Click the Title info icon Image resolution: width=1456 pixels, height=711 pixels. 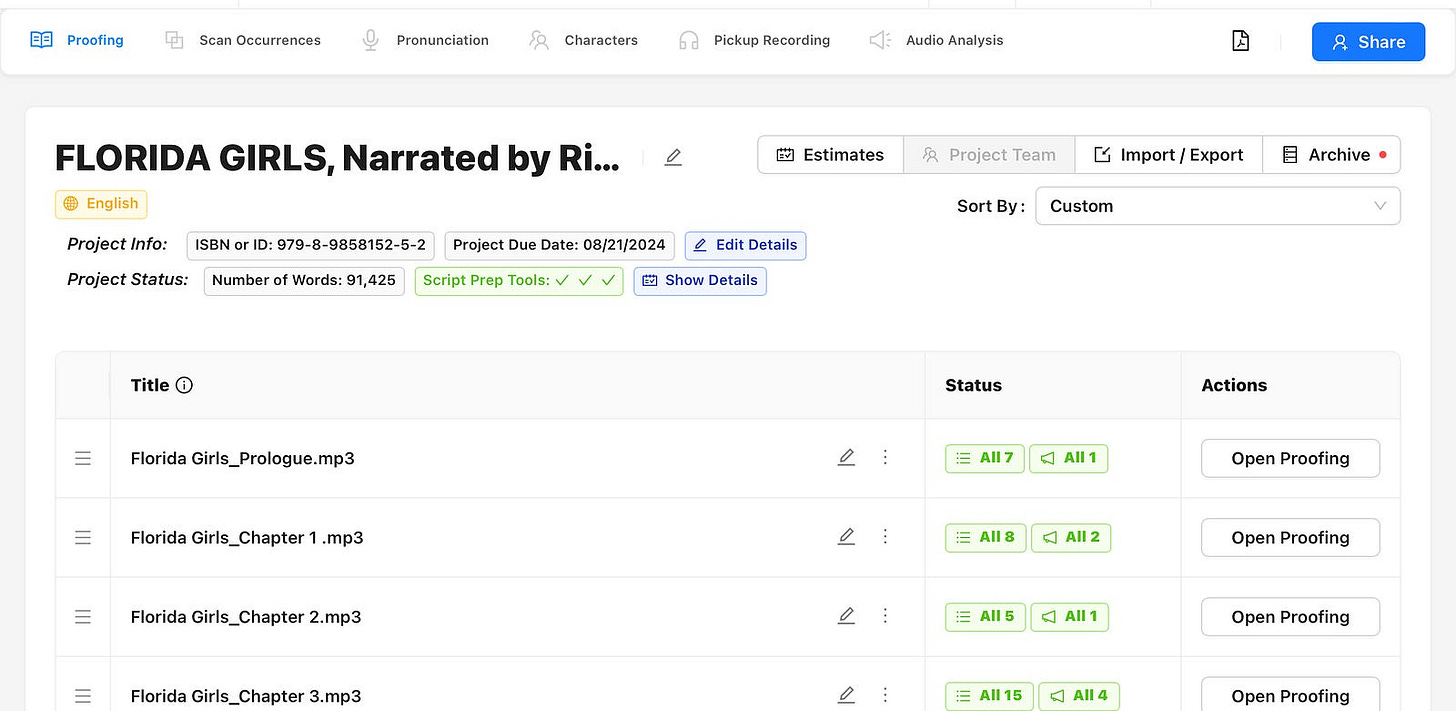point(184,385)
